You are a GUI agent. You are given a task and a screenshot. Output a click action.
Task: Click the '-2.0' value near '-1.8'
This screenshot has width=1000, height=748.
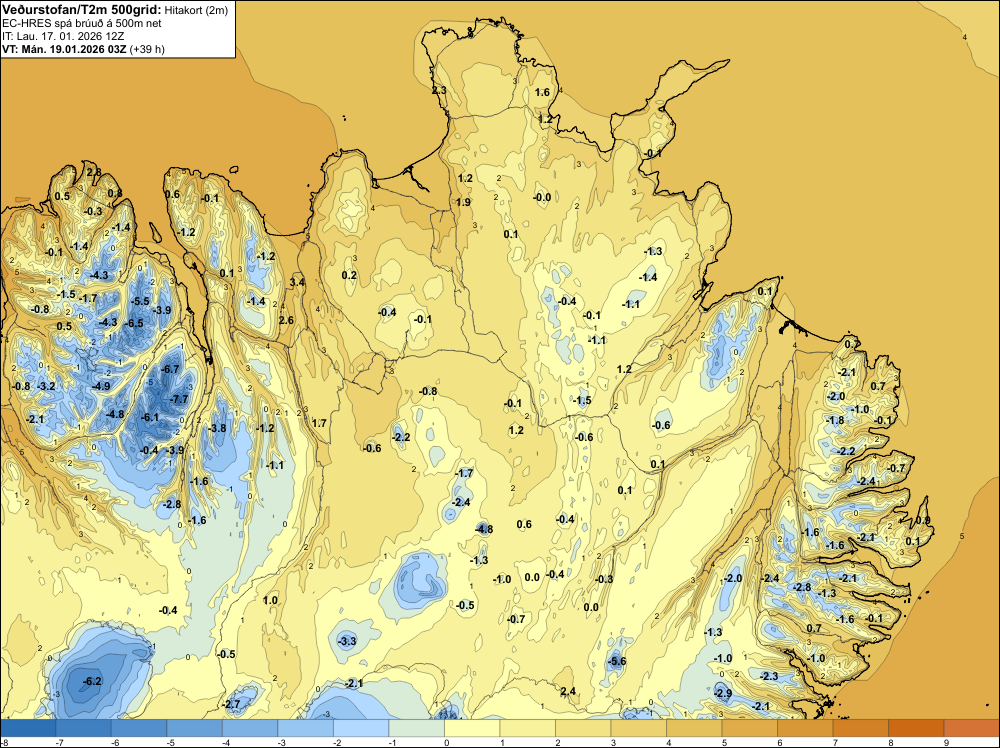(835, 396)
